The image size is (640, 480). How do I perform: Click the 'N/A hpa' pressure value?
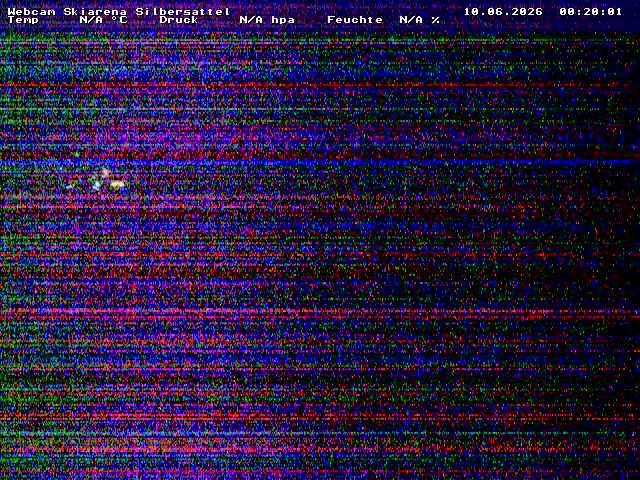(x=267, y=20)
